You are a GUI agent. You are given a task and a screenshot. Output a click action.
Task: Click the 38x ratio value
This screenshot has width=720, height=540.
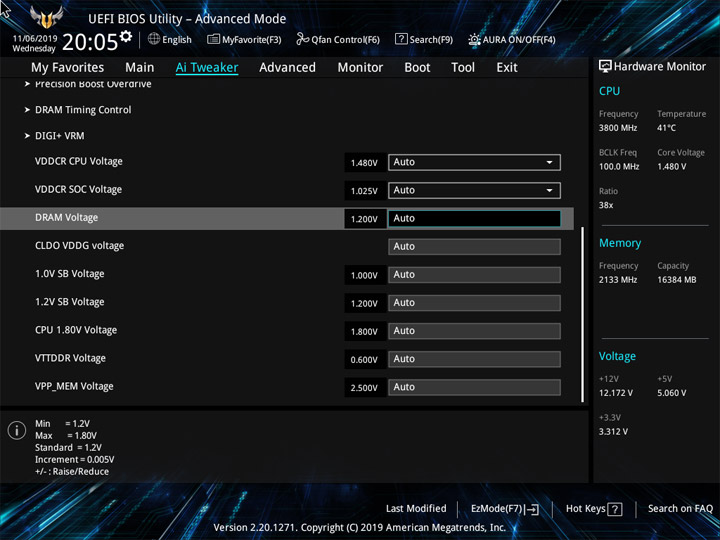[606, 205]
